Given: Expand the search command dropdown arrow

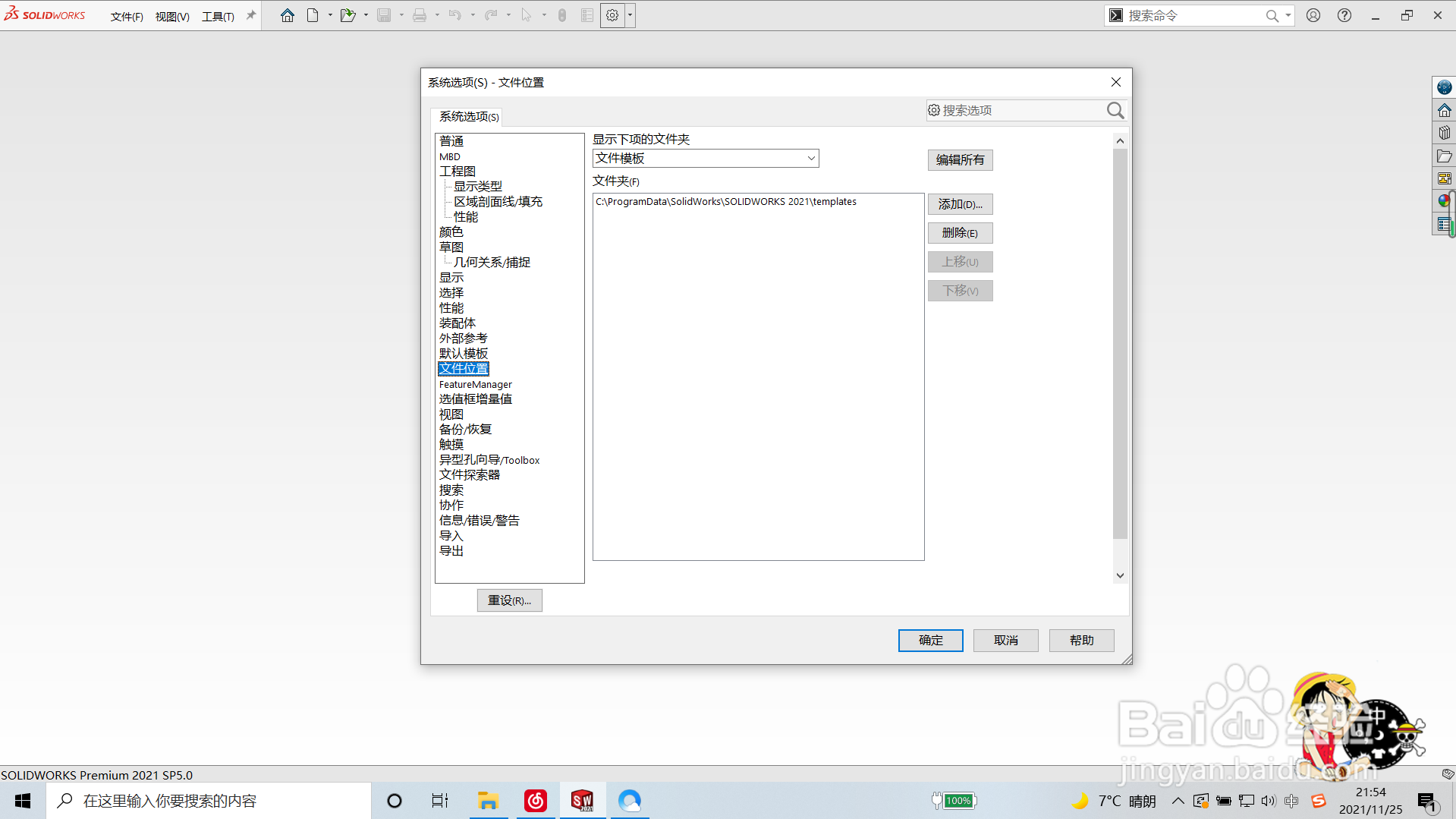Looking at the screenshot, I should [1288, 15].
